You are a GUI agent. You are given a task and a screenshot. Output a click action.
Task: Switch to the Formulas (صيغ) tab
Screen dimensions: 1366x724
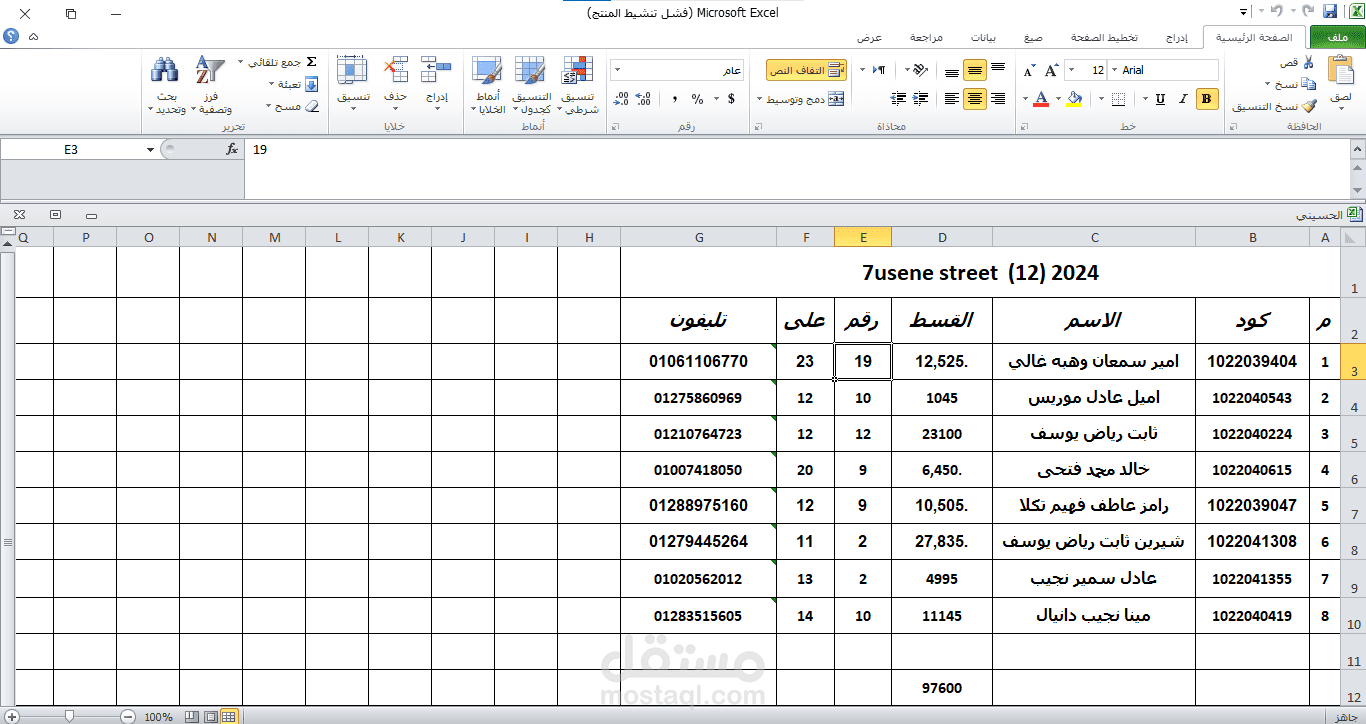(1033, 37)
